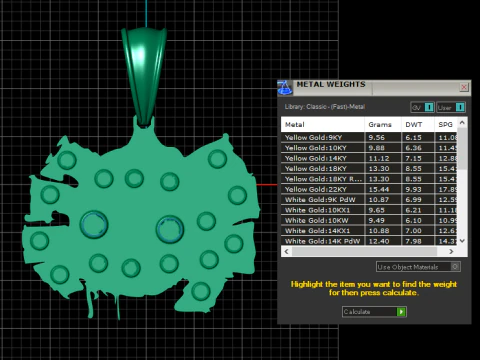Click the 7.15 DWT value
The image size is (480, 360).
(413, 158)
